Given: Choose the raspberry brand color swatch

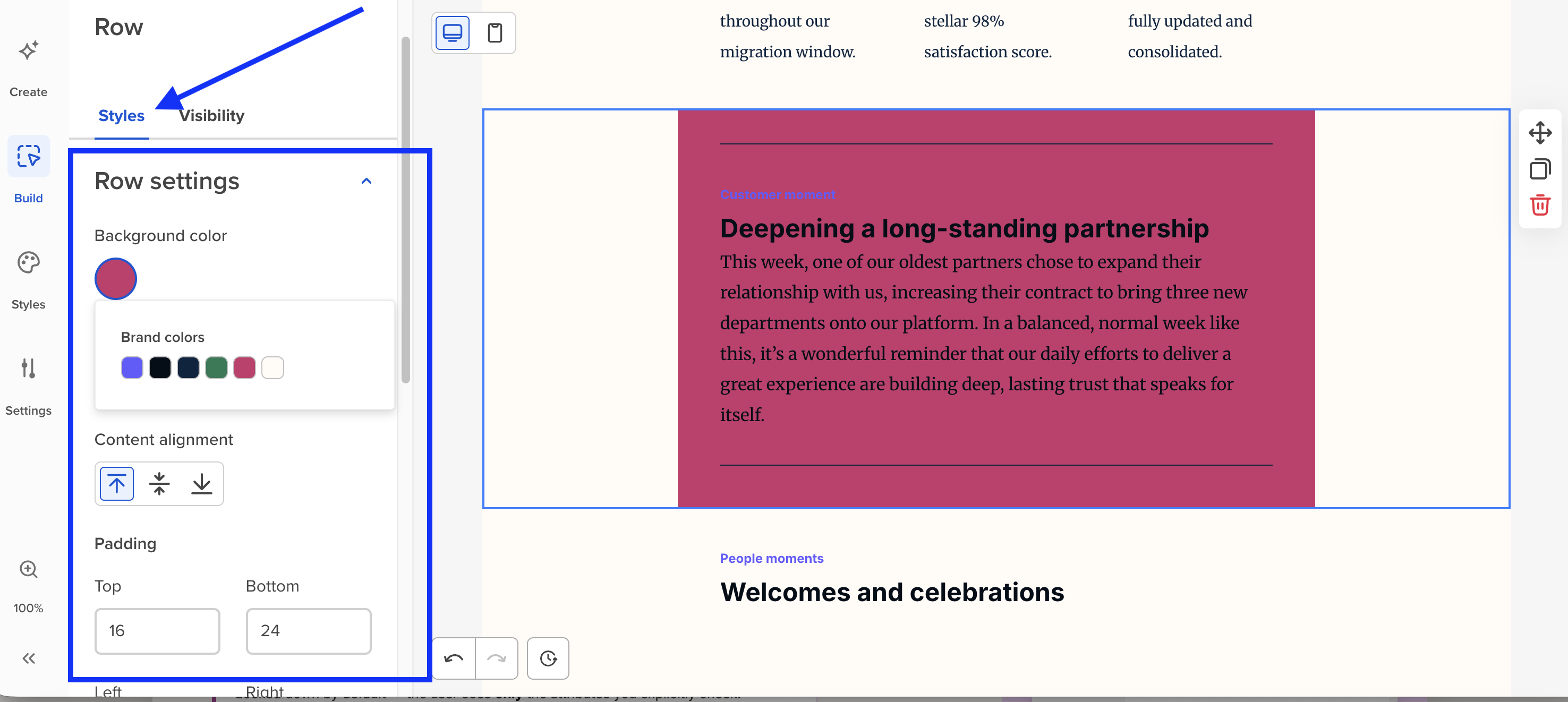Looking at the screenshot, I should coord(245,368).
